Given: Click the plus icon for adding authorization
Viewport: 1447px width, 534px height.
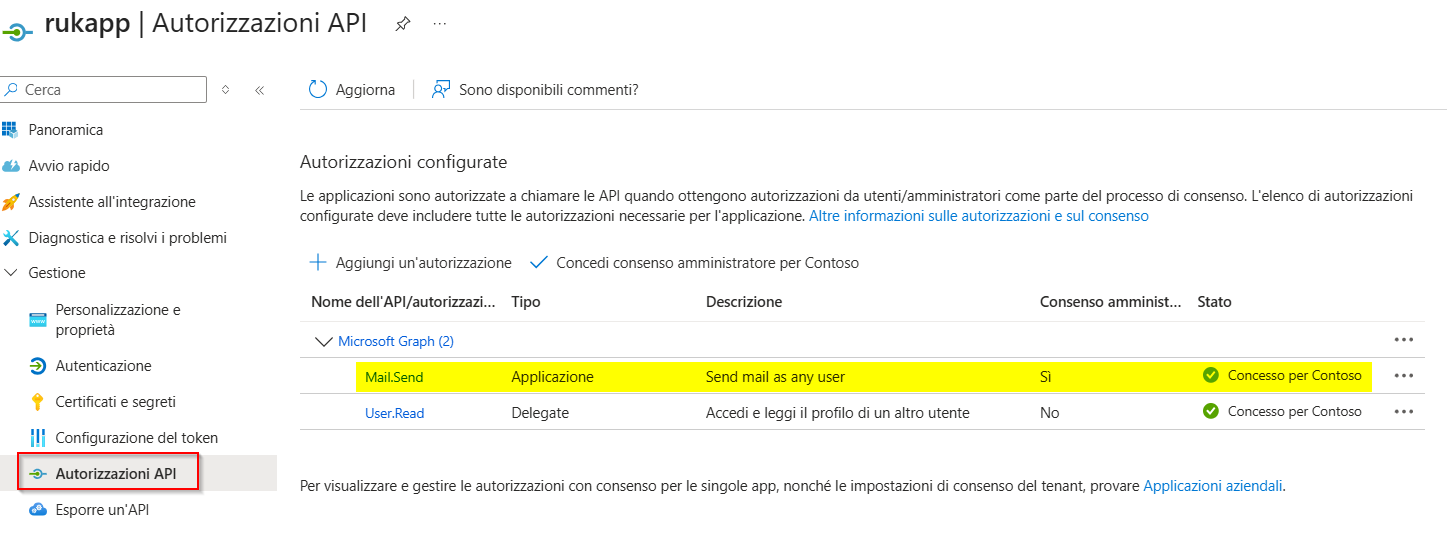Looking at the screenshot, I should 318,262.
